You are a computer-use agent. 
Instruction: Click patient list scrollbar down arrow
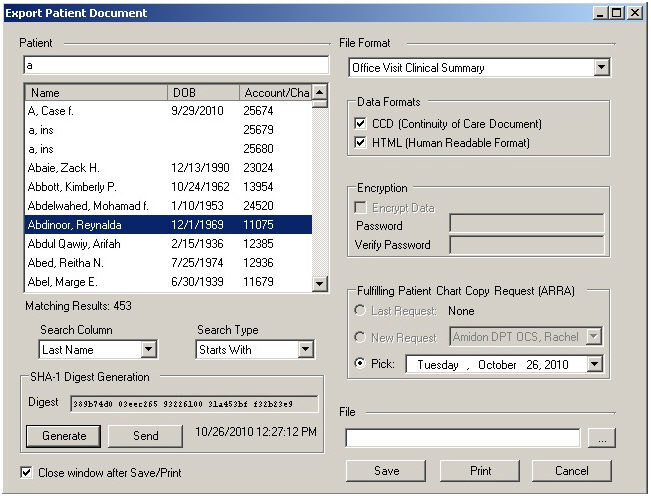coord(319,284)
